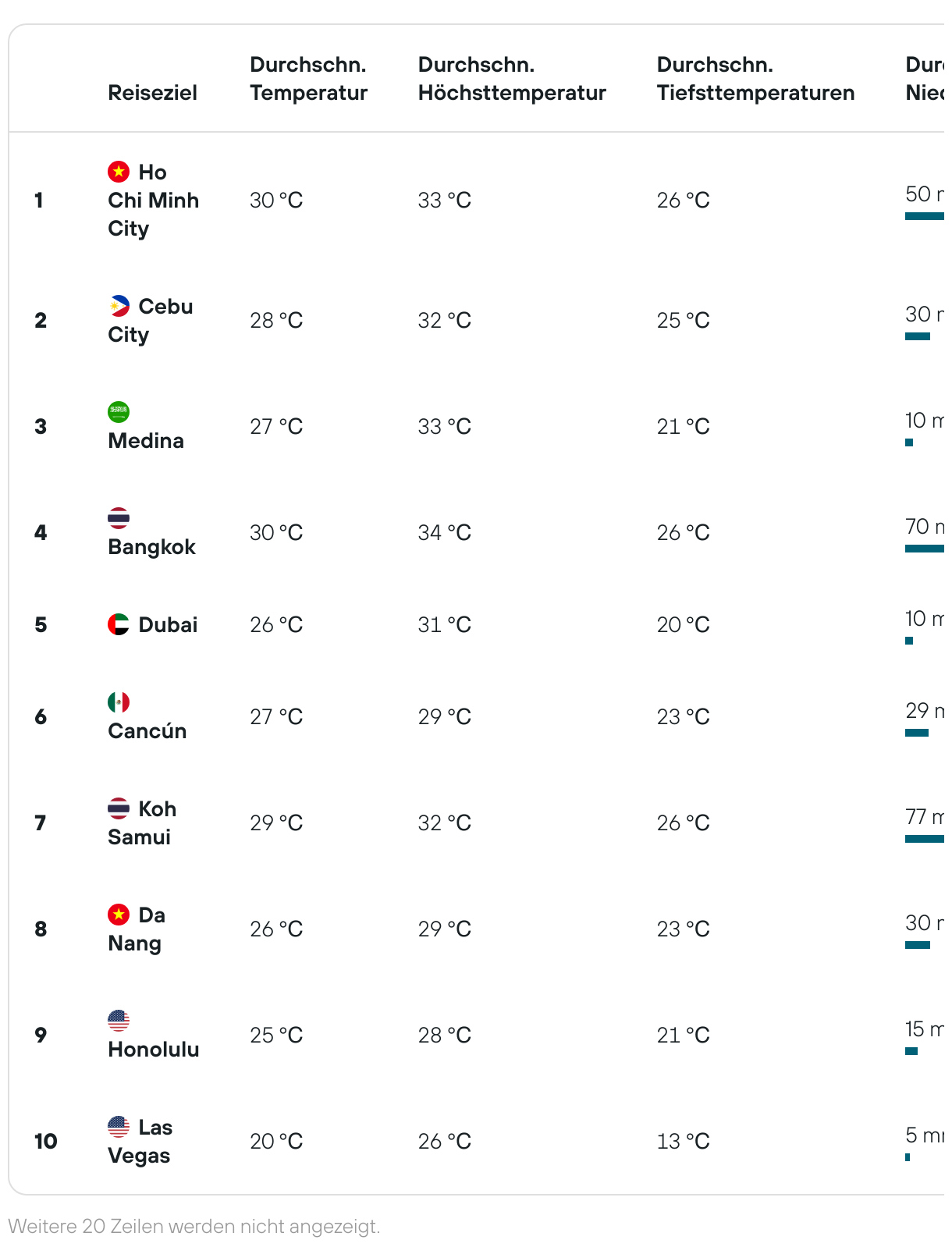Click the US flag above Honolulu
This screenshot has width=952, height=1247.
pos(119,1020)
